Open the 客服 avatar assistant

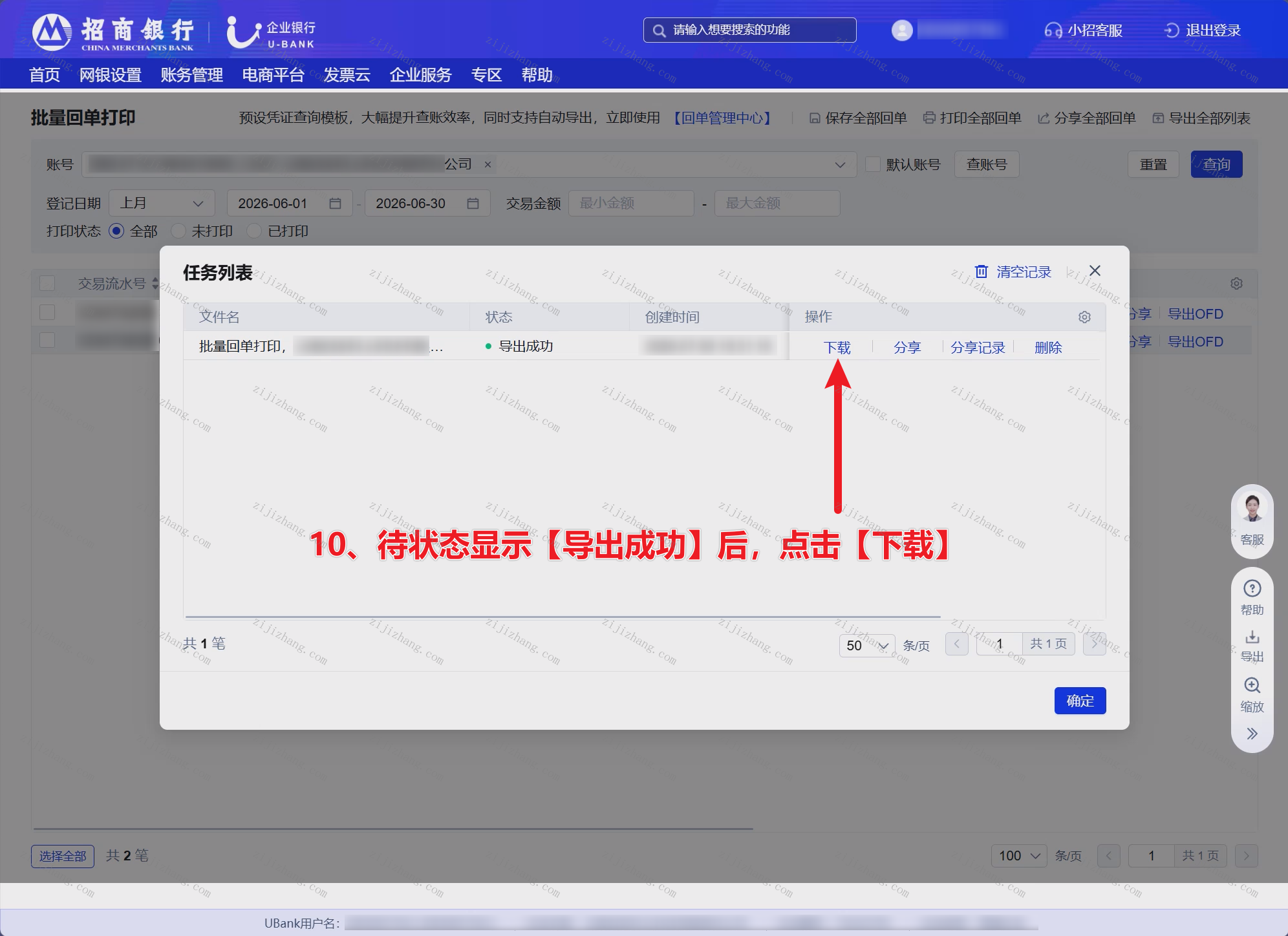coord(1252,507)
